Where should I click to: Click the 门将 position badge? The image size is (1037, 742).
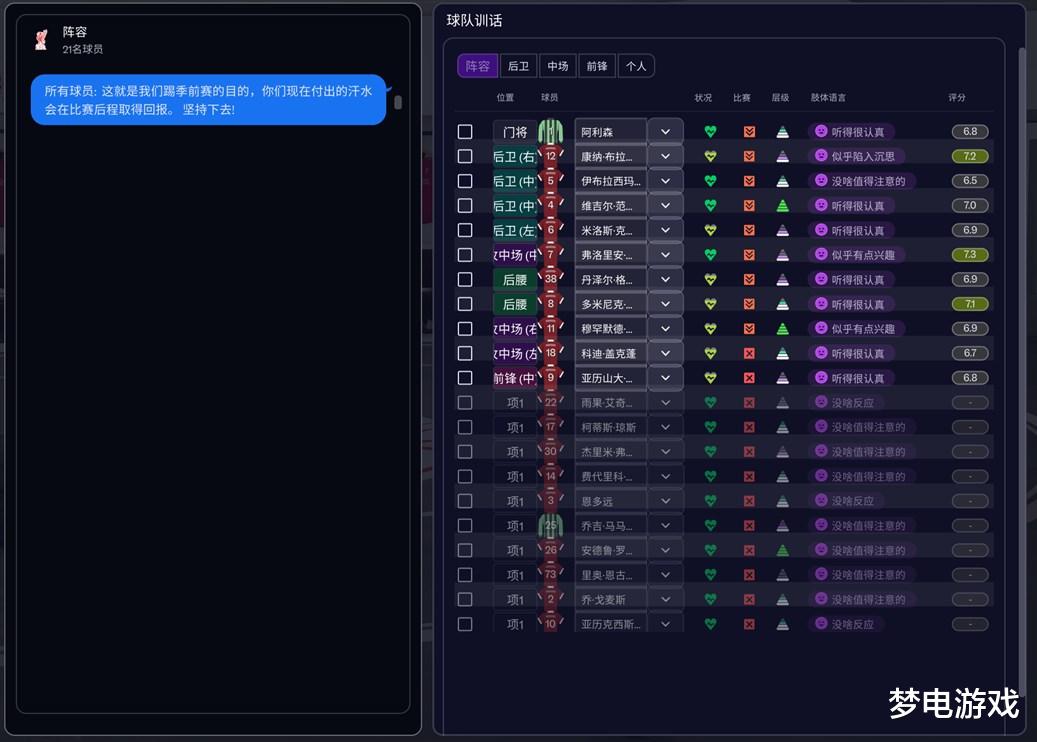point(515,132)
